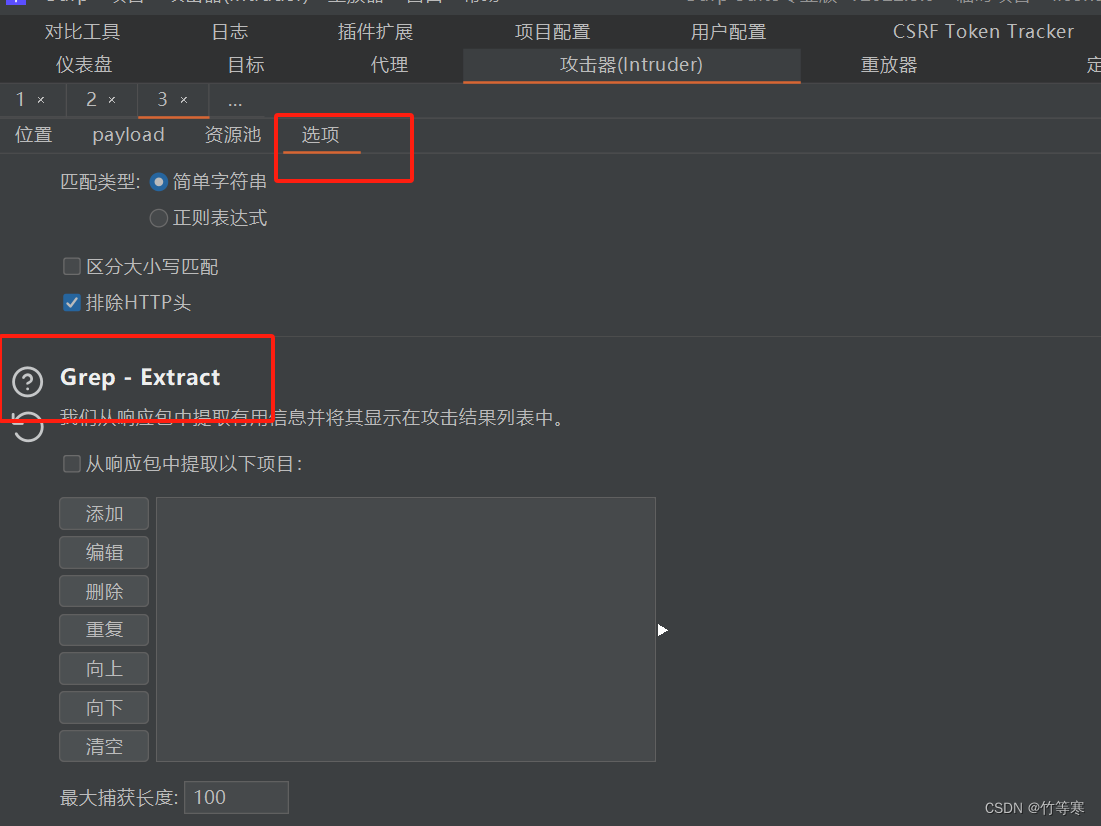Click the restore defaults arrow icon below help
The image size is (1101, 826).
pos(28,426)
